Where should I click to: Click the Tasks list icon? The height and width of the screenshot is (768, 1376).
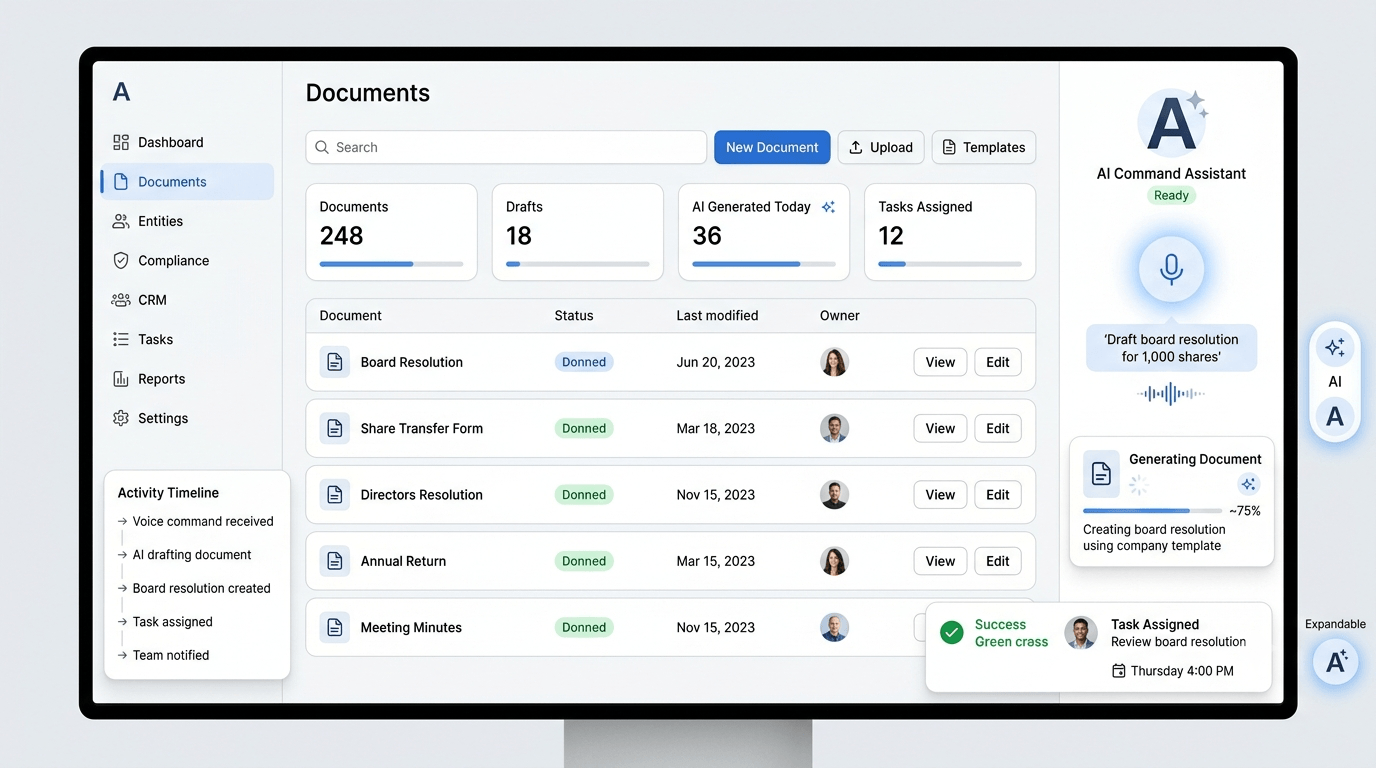121,339
